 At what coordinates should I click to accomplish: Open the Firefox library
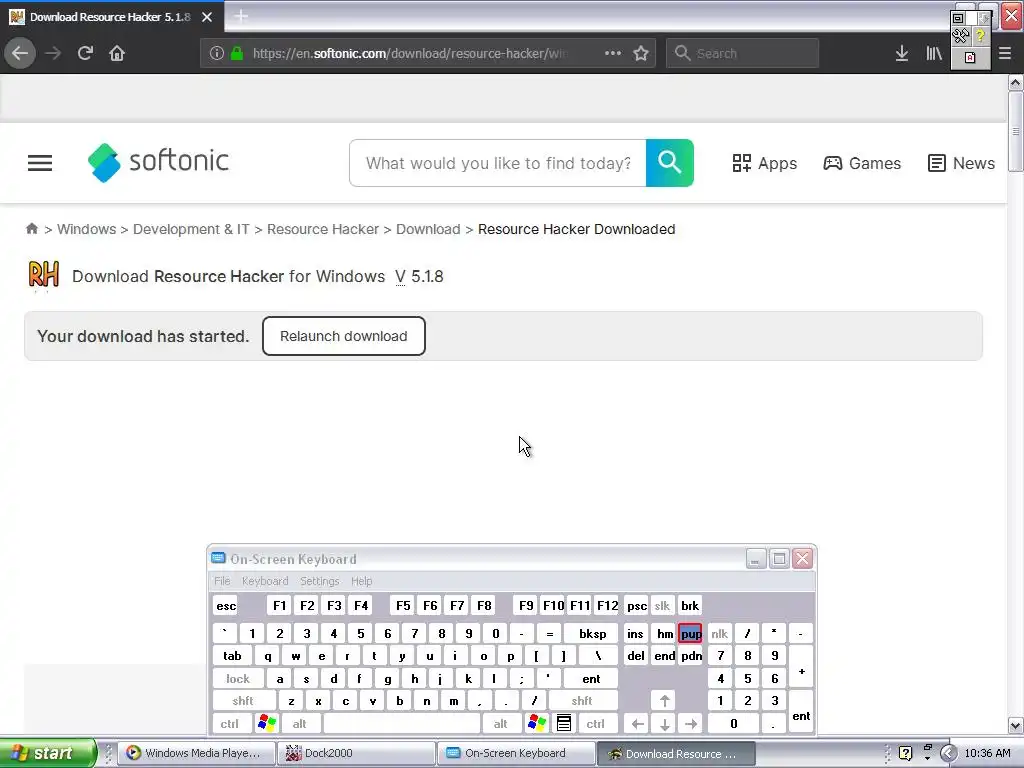point(934,53)
